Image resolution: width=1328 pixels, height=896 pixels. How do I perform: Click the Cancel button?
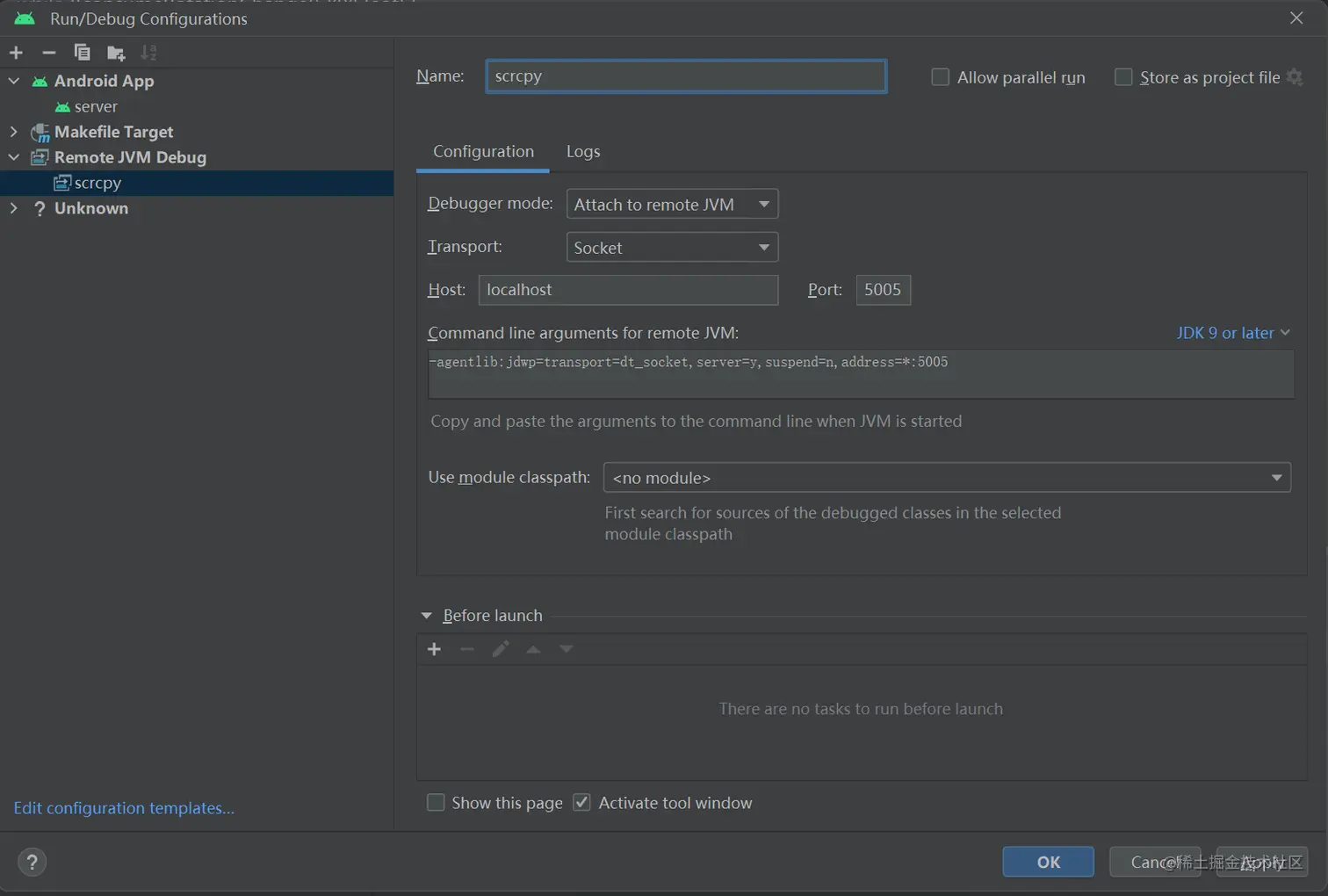1155,862
